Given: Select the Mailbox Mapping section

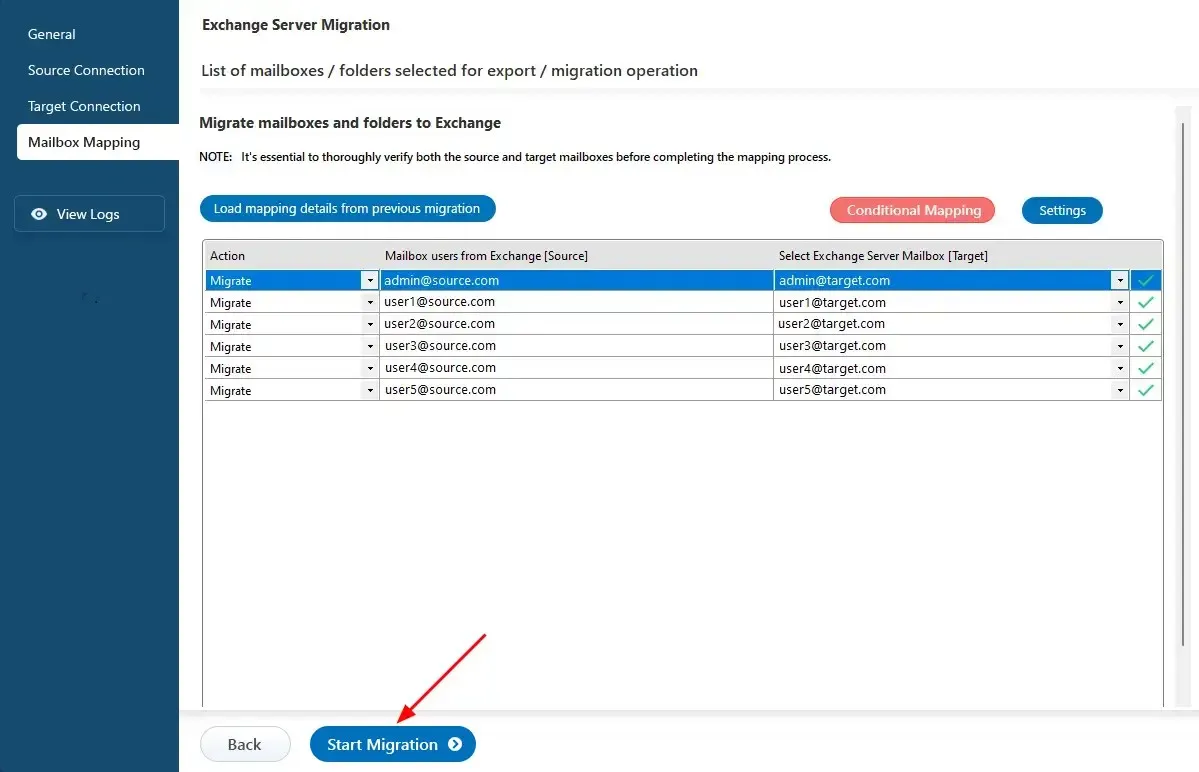Looking at the screenshot, I should coord(98,142).
